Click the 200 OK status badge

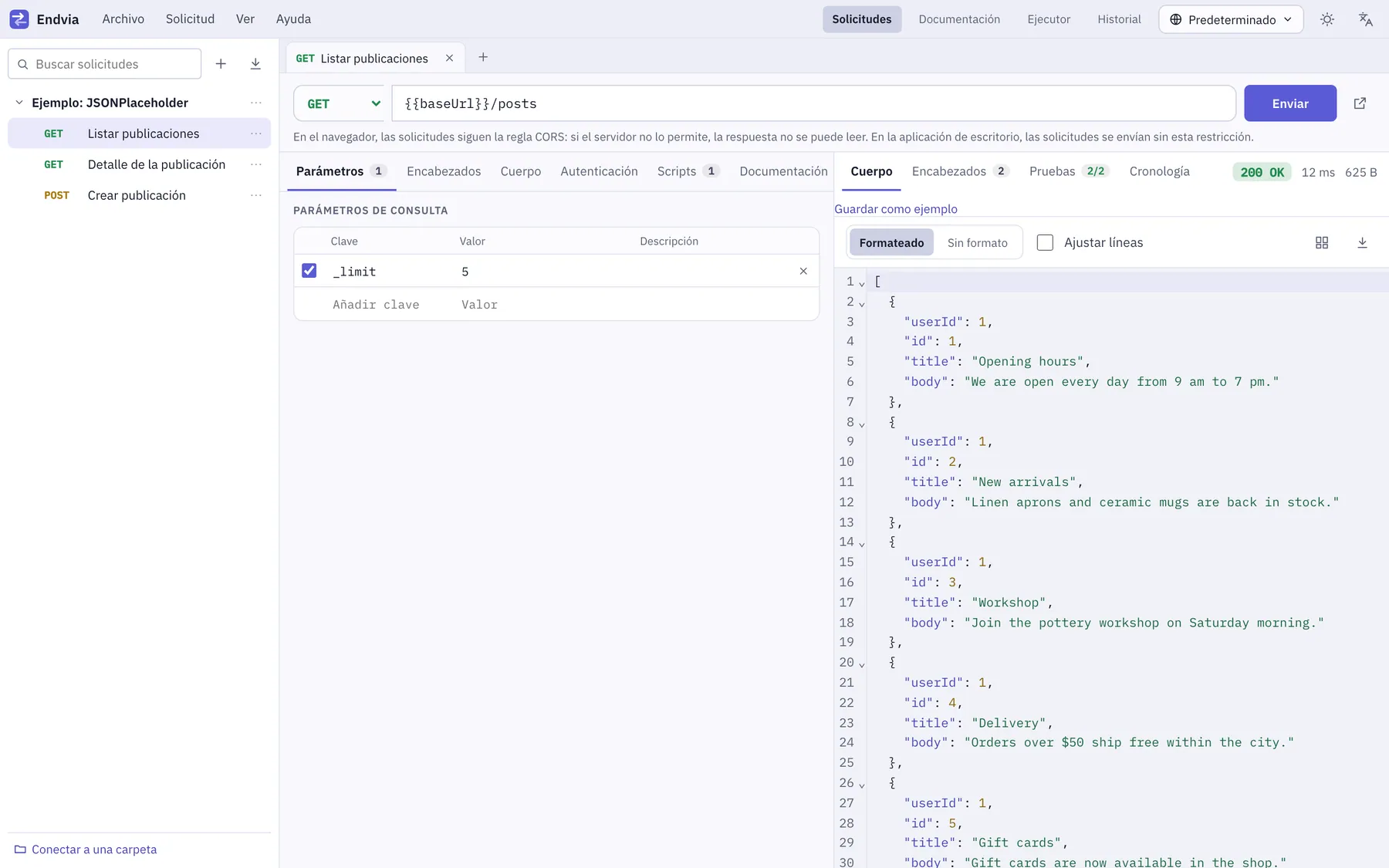click(1262, 172)
